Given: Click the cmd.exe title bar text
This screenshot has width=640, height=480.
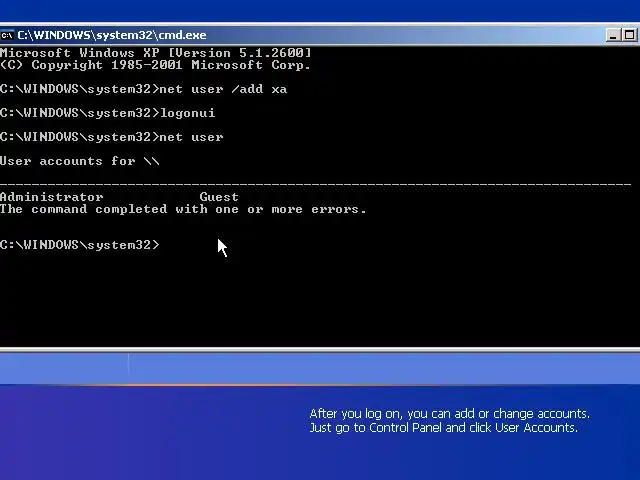Looking at the screenshot, I should click(x=112, y=35).
